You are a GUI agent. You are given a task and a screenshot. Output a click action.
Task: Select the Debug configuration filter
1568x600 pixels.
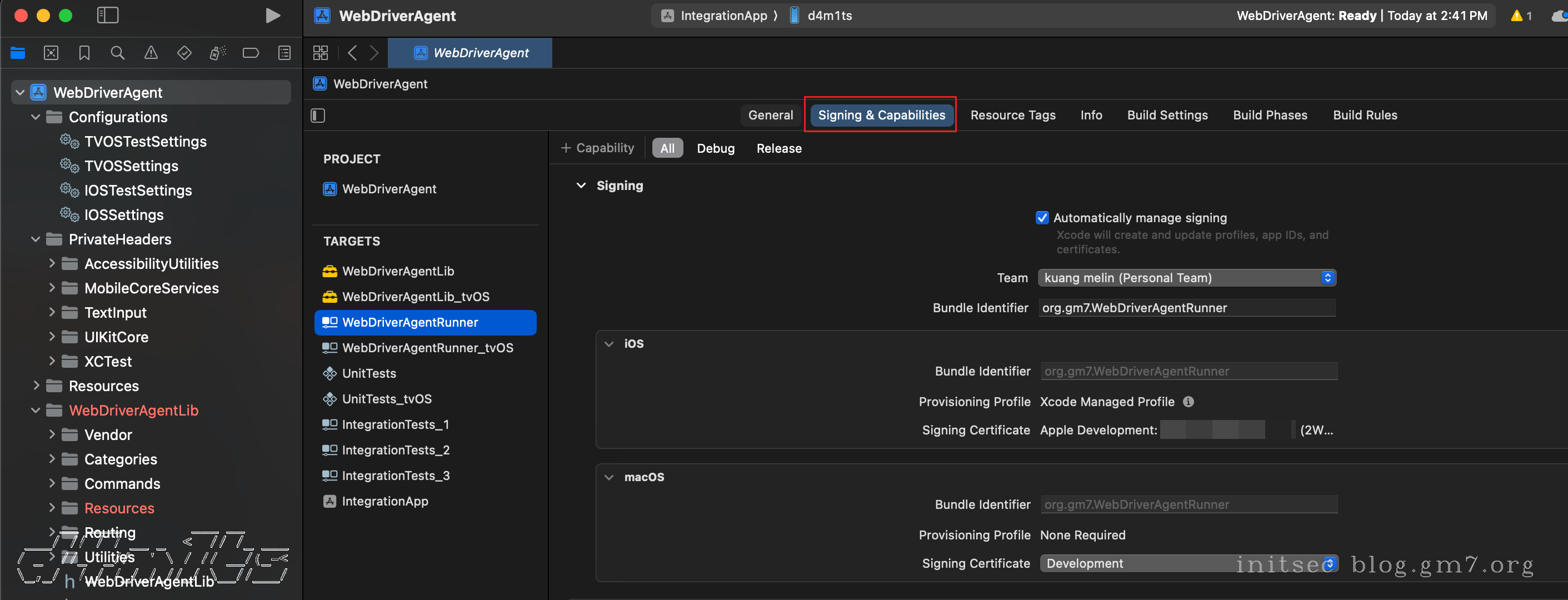pyautogui.click(x=715, y=148)
